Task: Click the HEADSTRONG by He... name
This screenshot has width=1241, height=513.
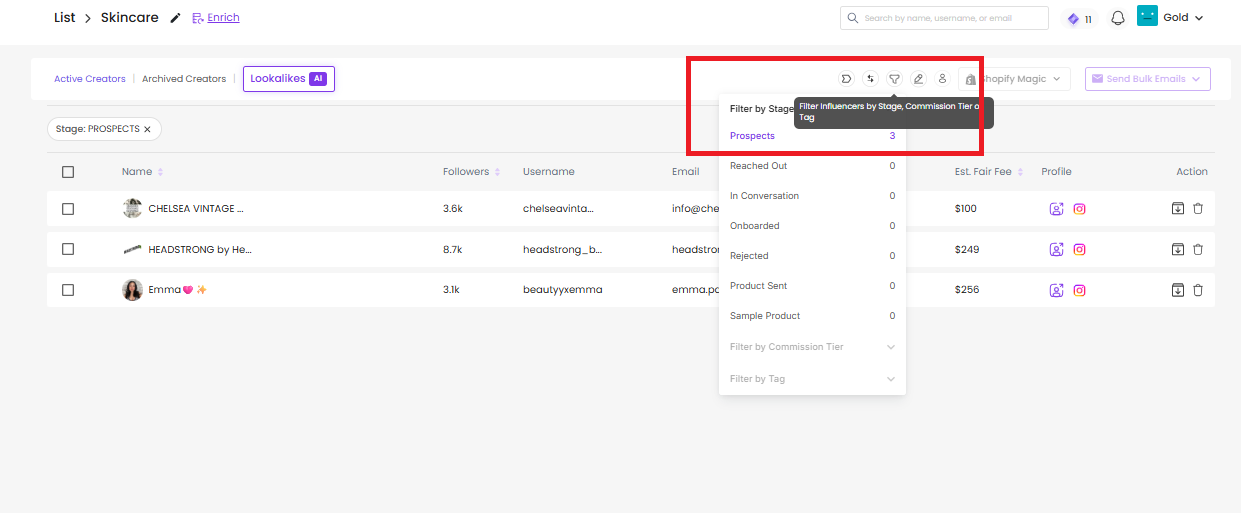Action: tap(200, 249)
